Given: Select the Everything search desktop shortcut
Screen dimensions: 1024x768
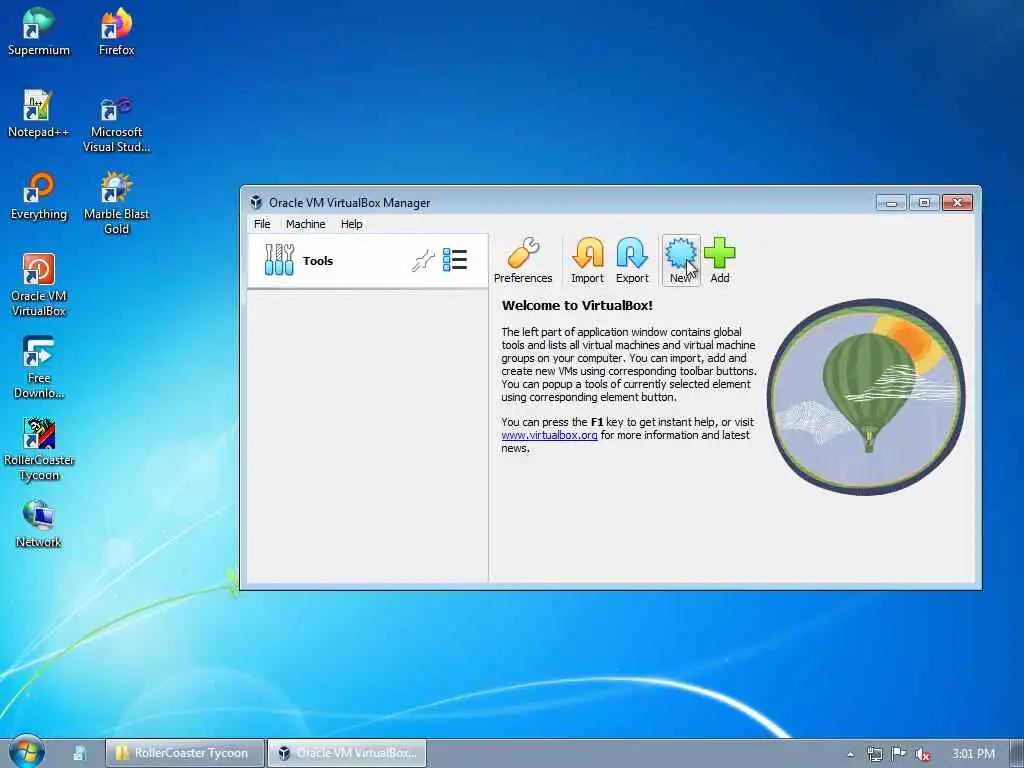Looking at the screenshot, I should click(x=39, y=196).
